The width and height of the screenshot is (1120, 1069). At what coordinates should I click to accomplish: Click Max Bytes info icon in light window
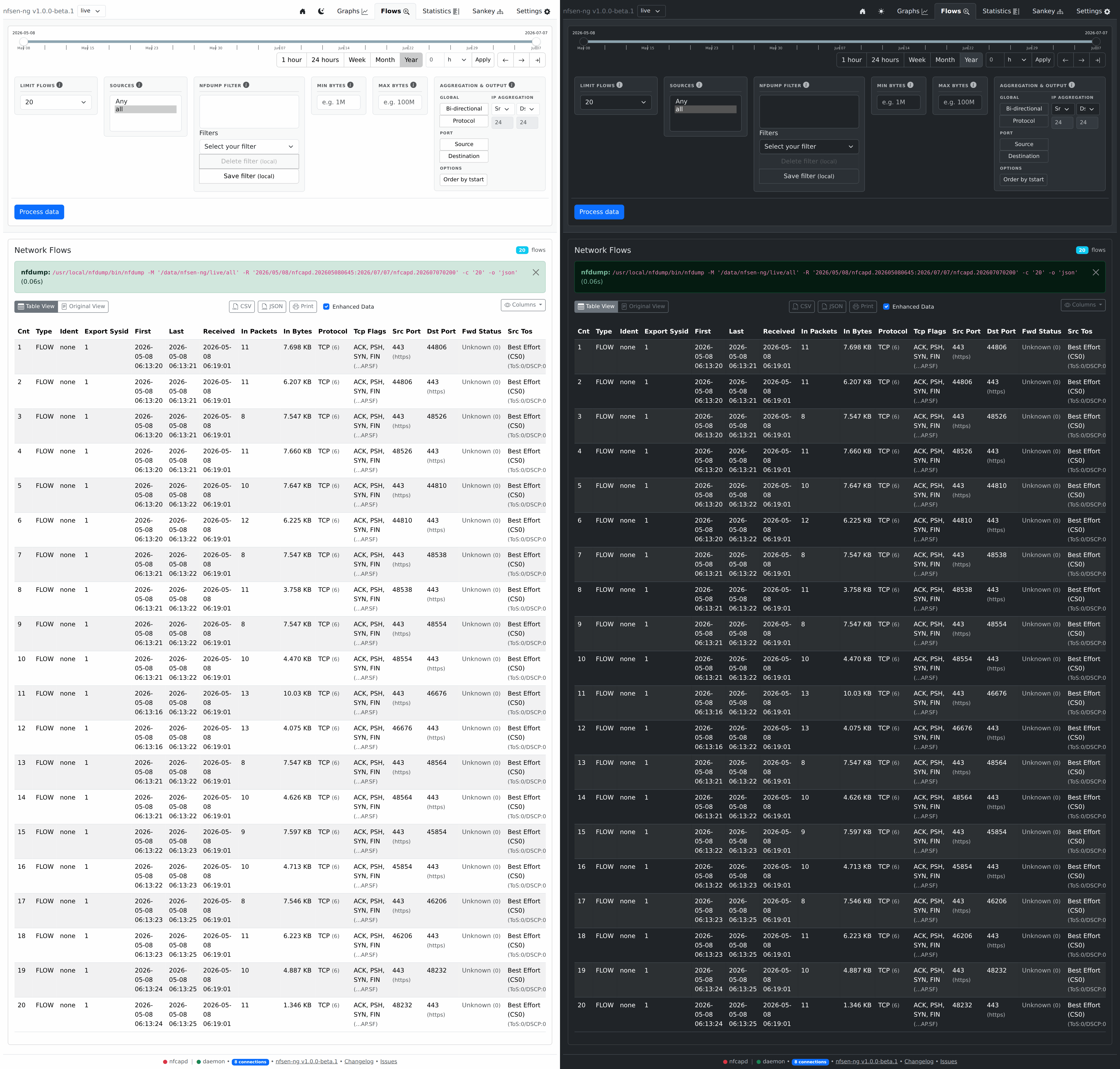(x=413, y=85)
